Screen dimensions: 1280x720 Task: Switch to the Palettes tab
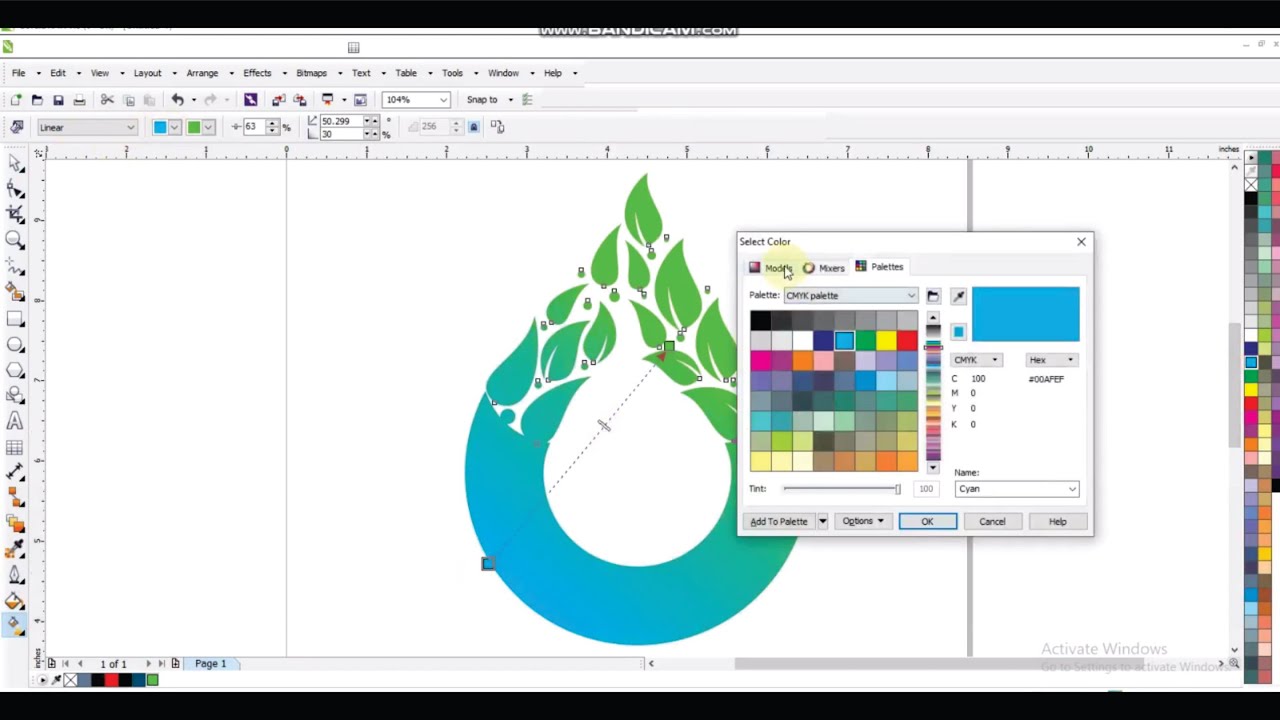880,267
